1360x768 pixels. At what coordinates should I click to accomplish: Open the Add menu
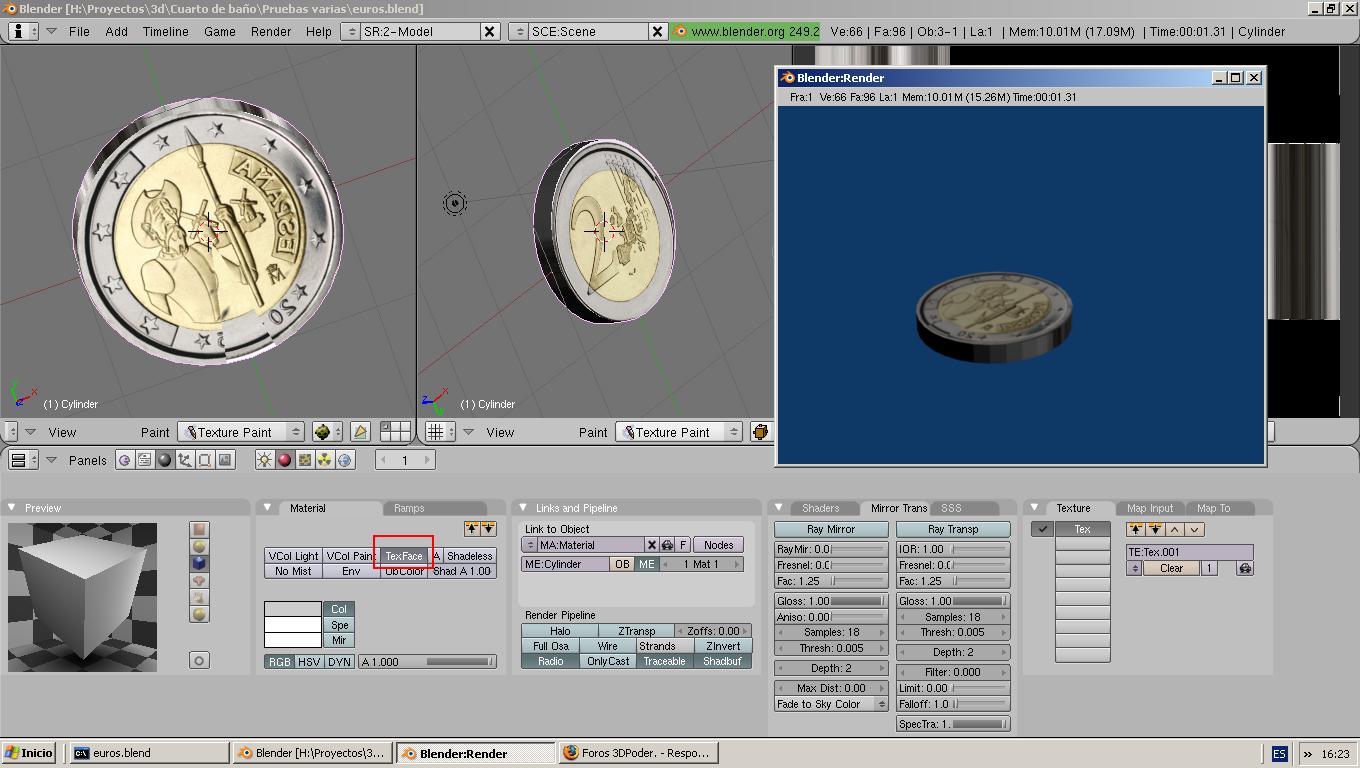[117, 31]
